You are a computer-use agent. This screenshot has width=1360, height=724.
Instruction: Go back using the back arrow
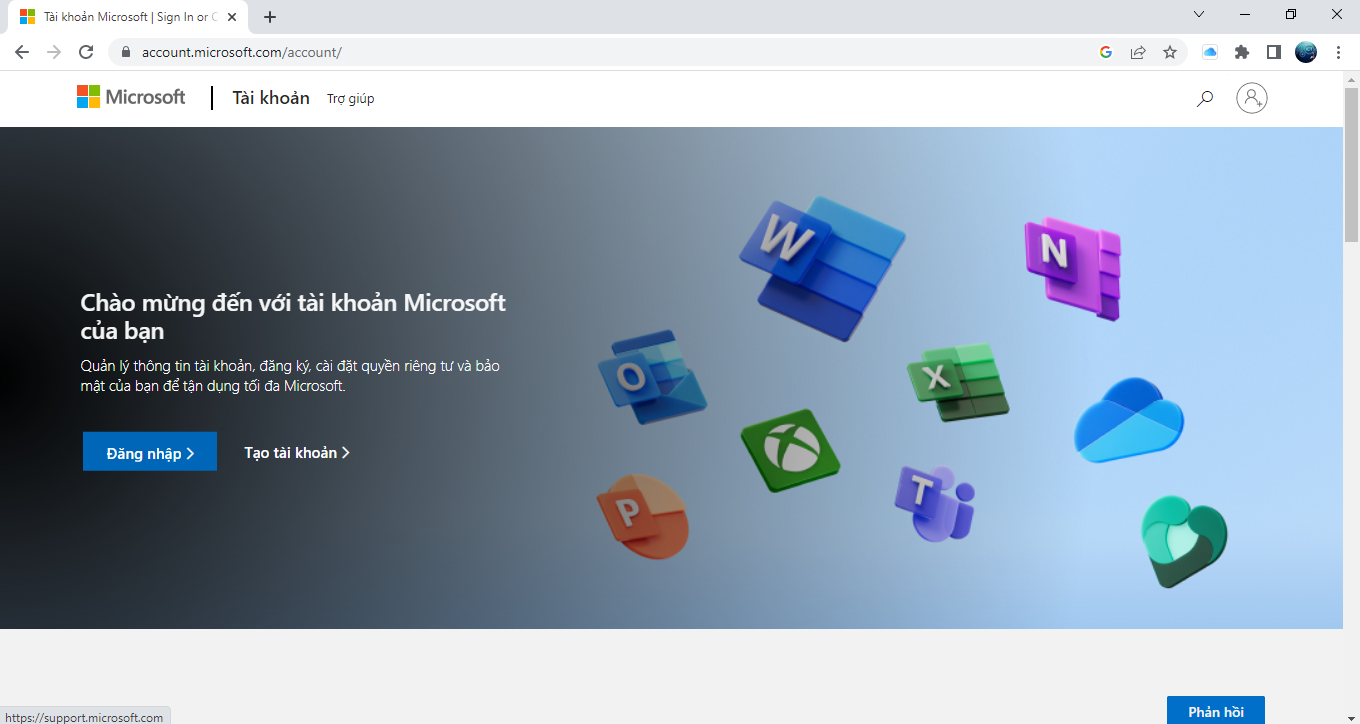coord(22,52)
